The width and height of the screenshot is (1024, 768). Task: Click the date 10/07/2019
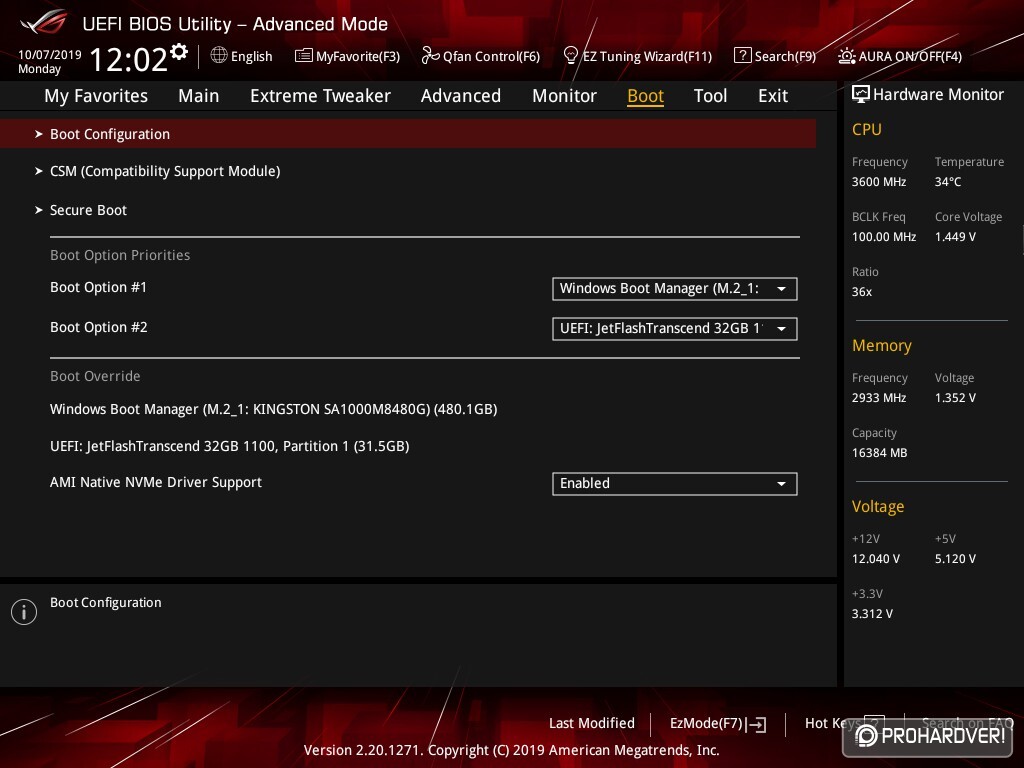click(50, 55)
